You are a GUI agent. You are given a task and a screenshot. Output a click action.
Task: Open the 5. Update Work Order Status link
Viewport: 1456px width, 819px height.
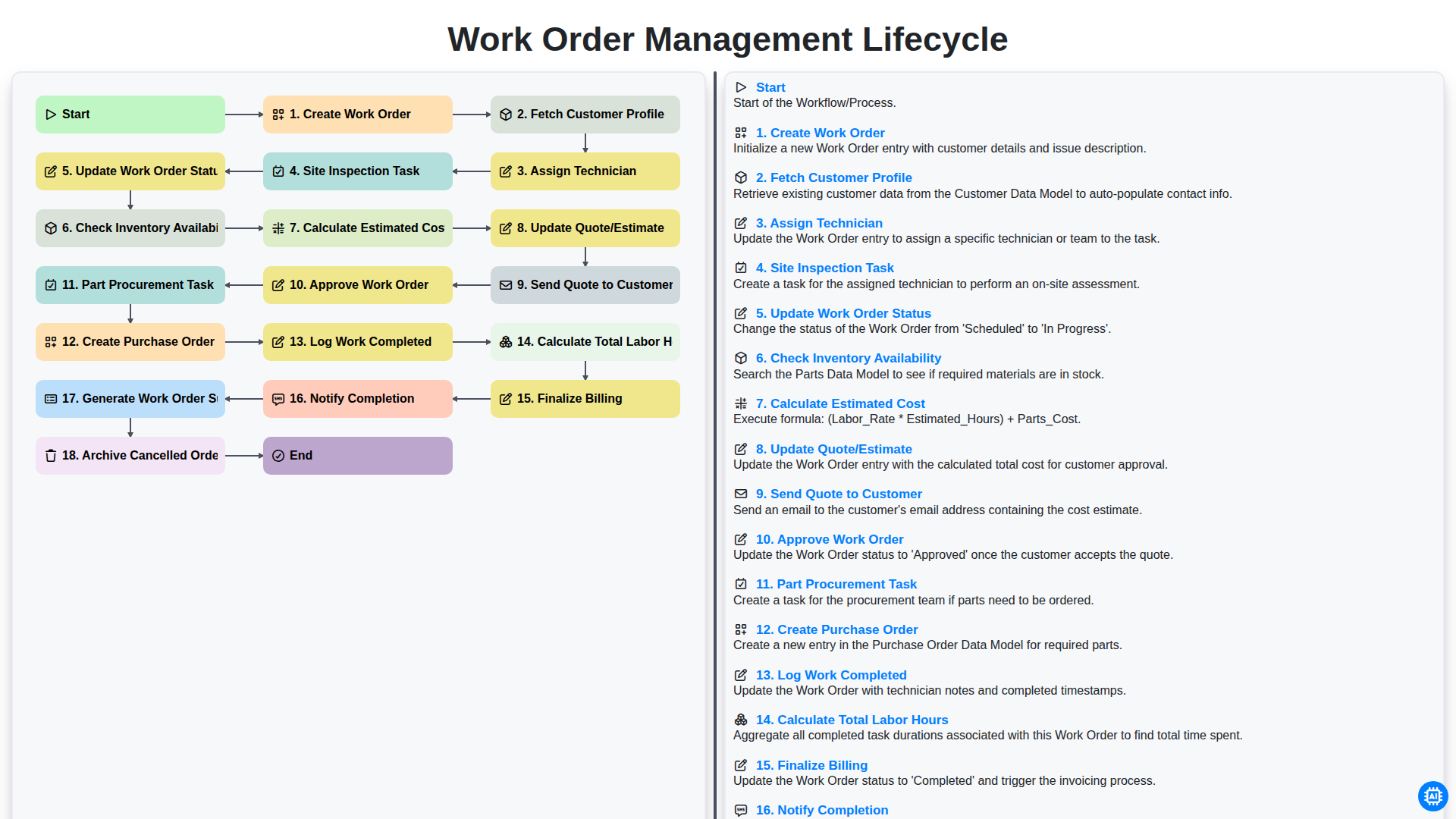843,313
